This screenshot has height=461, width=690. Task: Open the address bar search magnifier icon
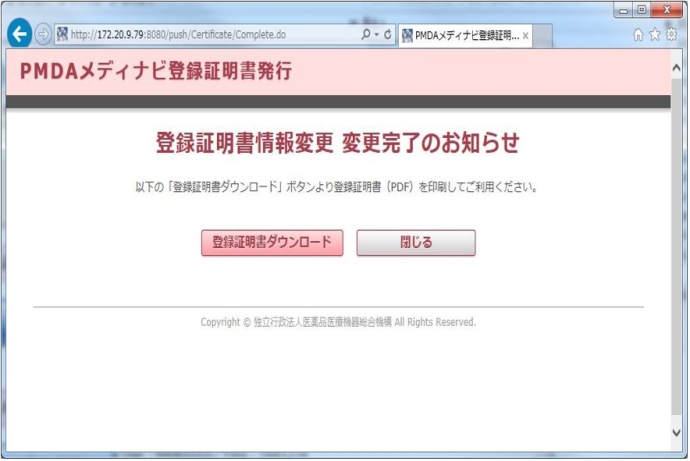tap(365, 34)
